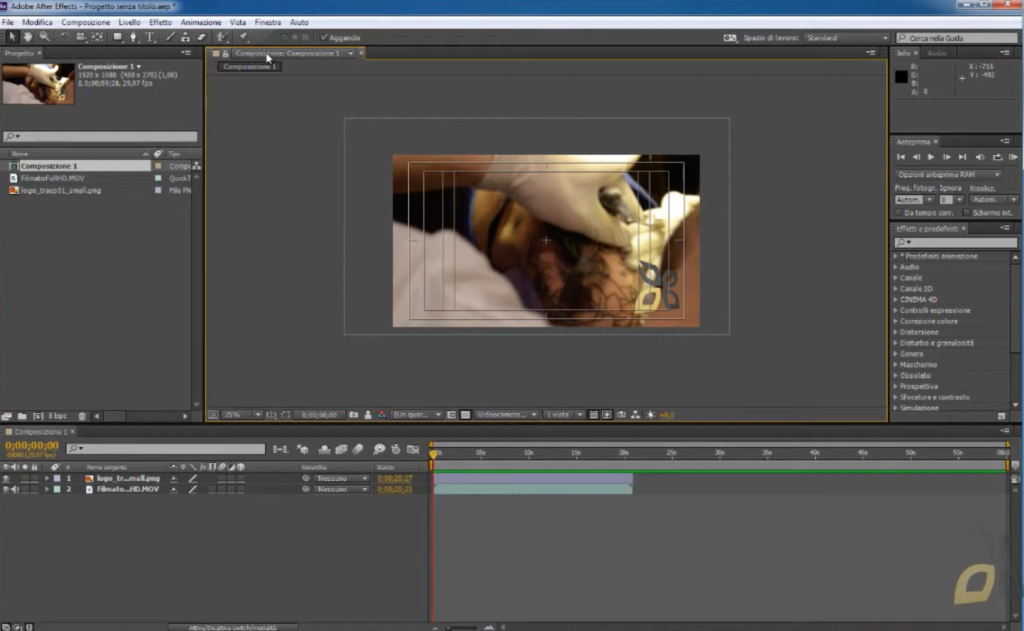
Task: Open the Videocamera view dropdown
Action: coord(507,415)
